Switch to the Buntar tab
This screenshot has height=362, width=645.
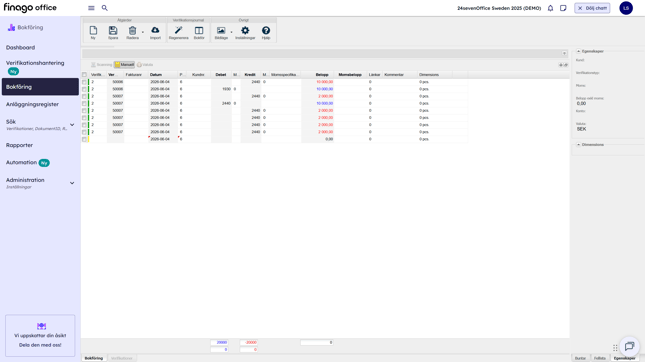pos(580,358)
